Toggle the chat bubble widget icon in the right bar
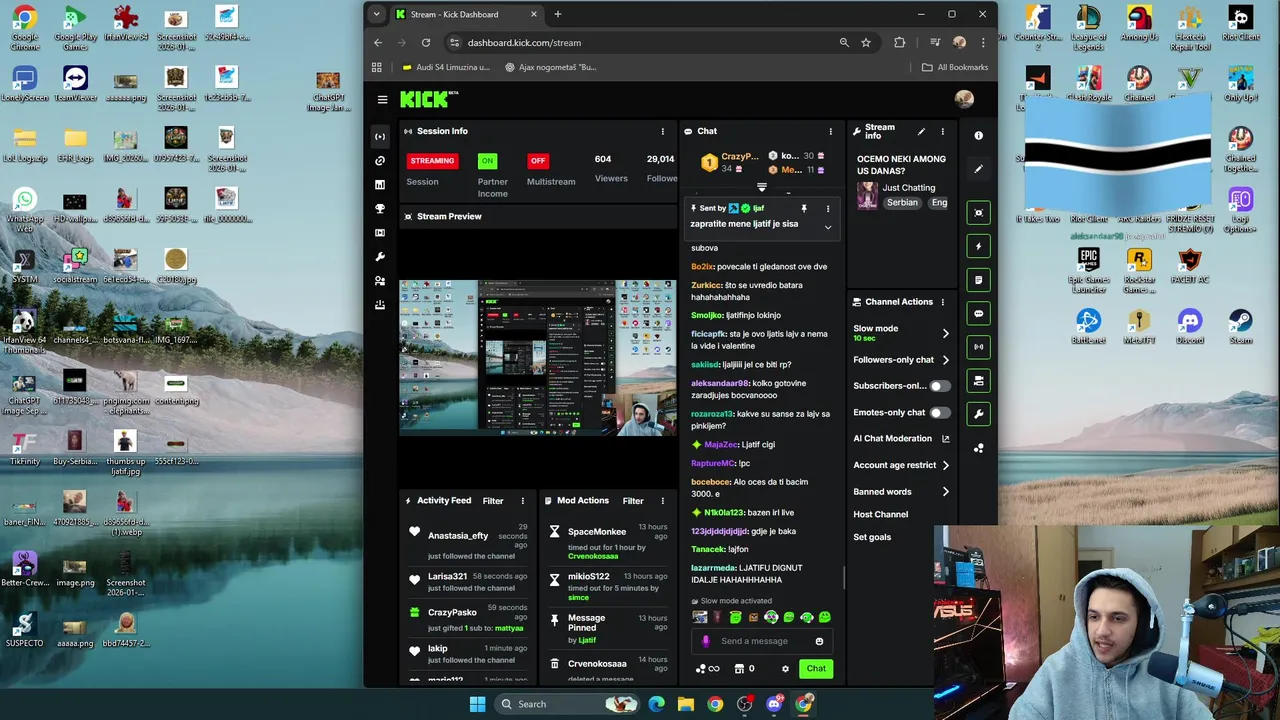 [x=978, y=313]
